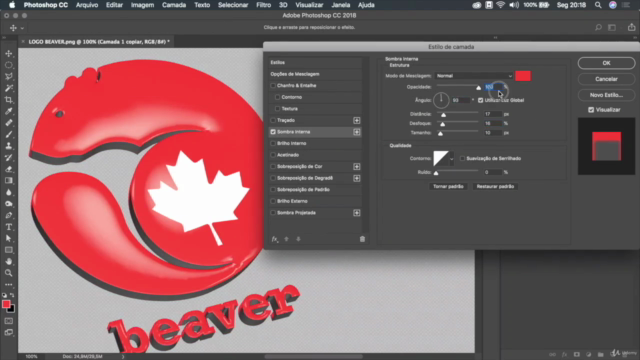640x360 pixels.
Task: Select the Gradient tool
Action: tap(9, 180)
